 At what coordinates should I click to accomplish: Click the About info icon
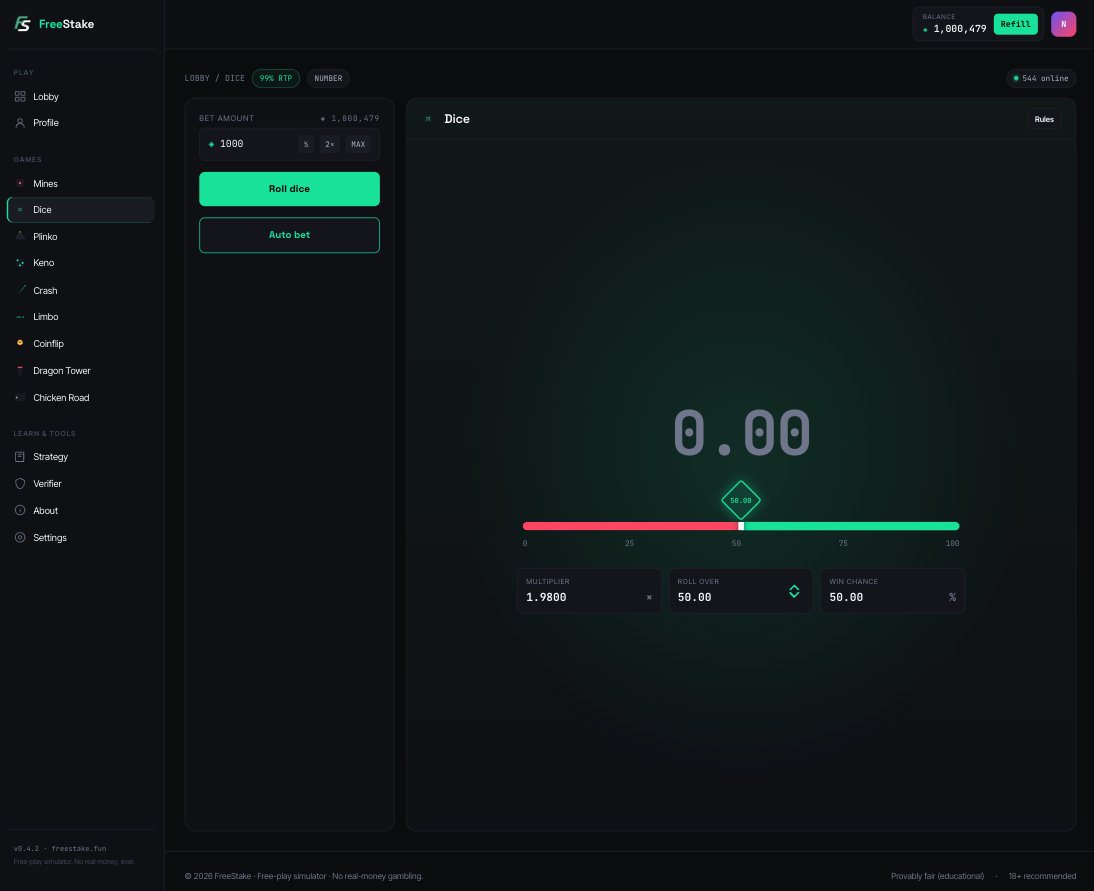click(x=20, y=511)
